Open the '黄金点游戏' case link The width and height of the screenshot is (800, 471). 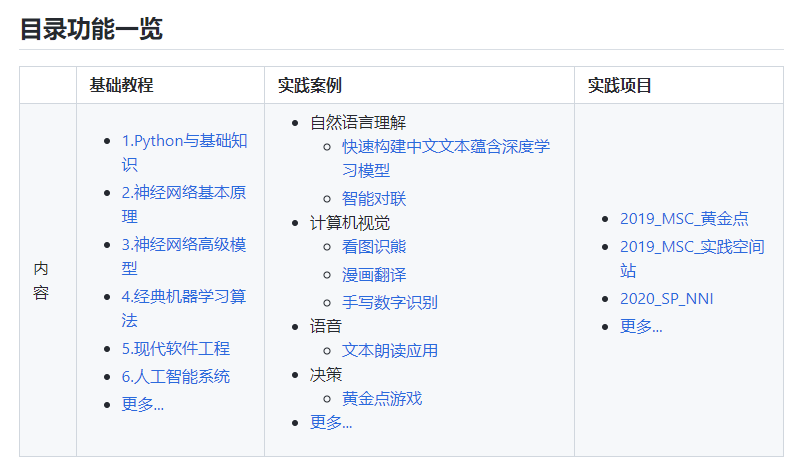point(382,399)
